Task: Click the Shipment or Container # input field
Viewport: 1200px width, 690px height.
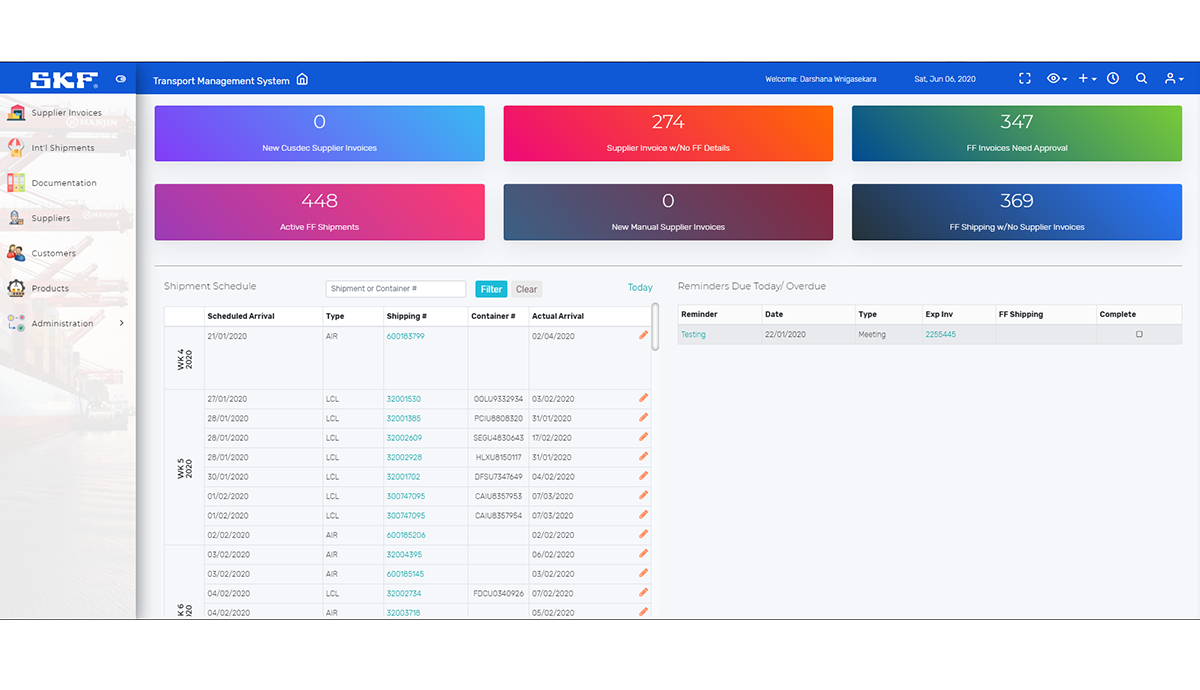Action: pyautogui.click(x=396, y=289)
